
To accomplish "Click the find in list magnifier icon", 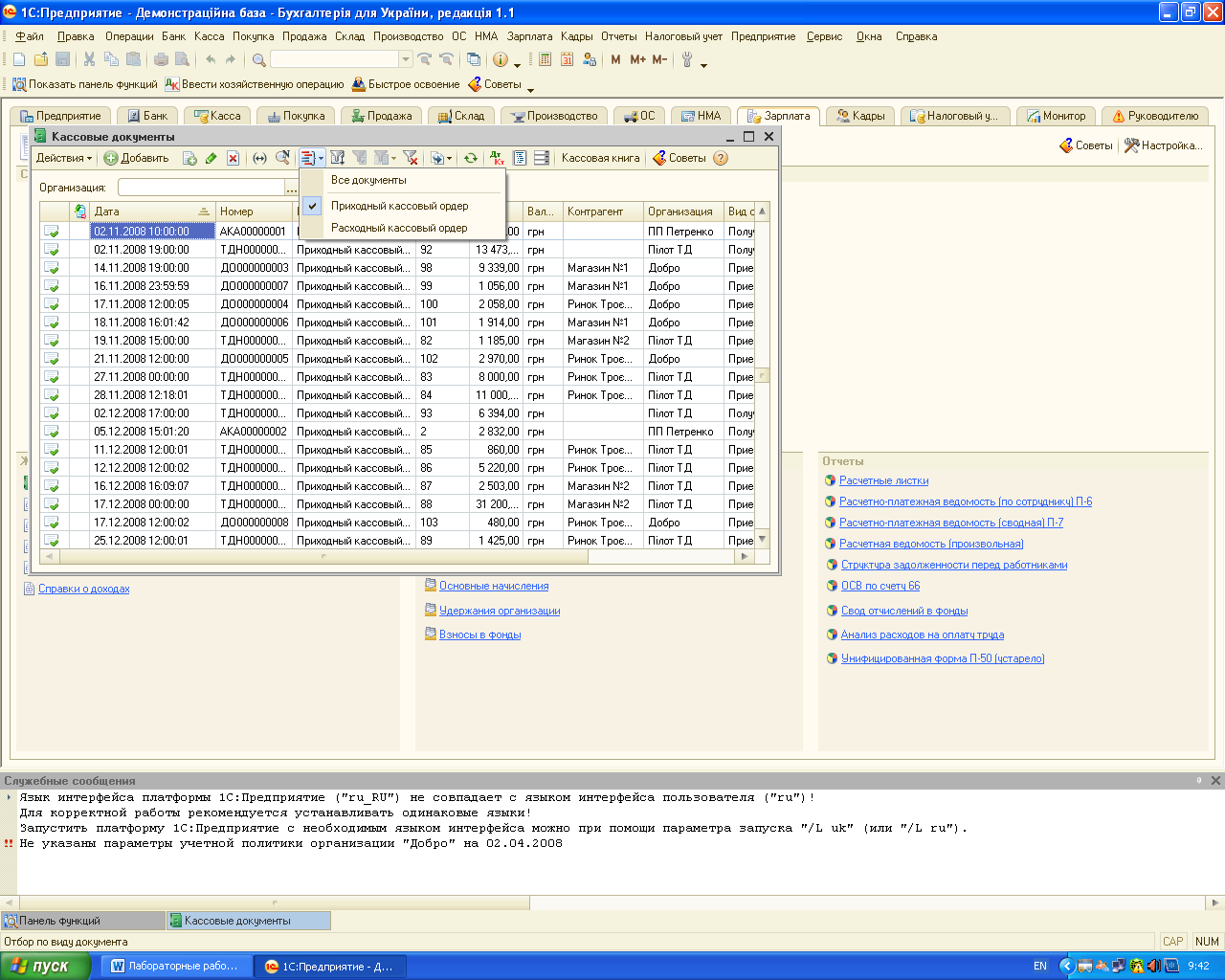I will click(x=282, y=158).
